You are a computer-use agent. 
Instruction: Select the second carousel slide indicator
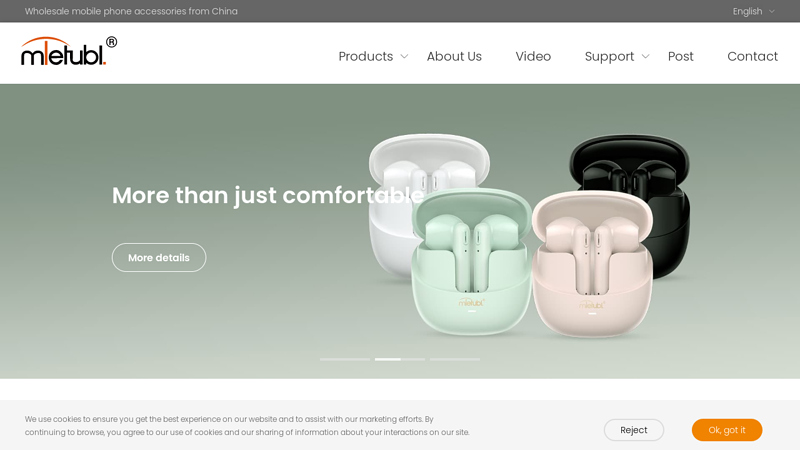400,360
